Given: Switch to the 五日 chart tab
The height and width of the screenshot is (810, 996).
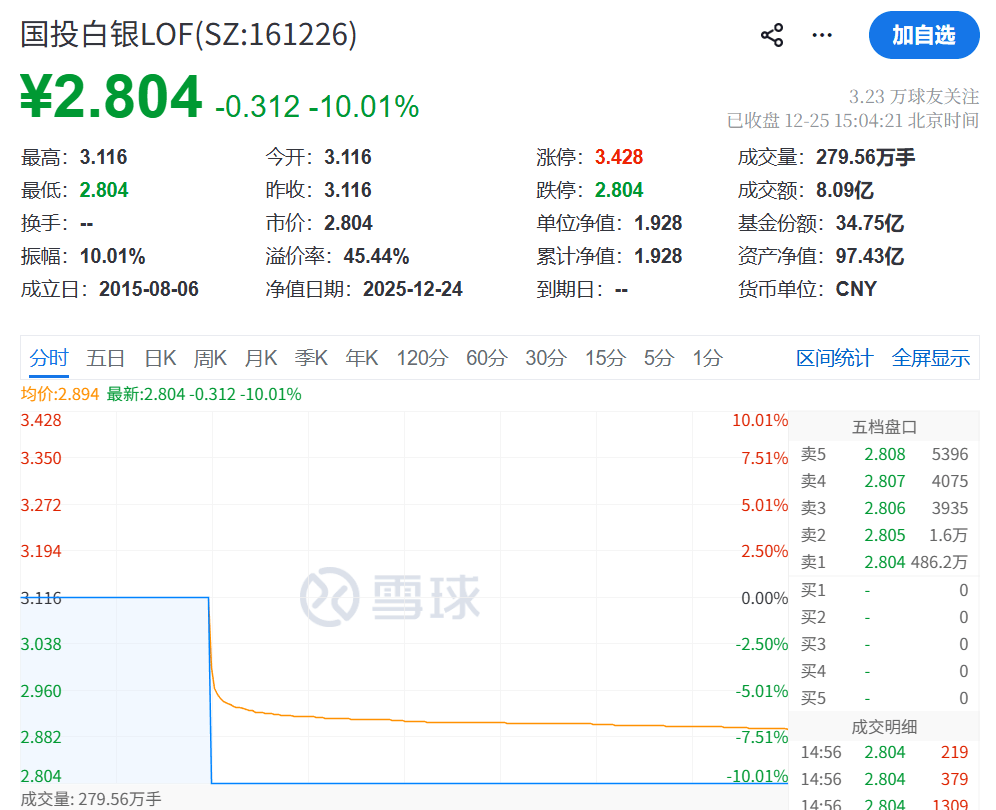Looking at the screenshot, I should click(x=106, y=358).
